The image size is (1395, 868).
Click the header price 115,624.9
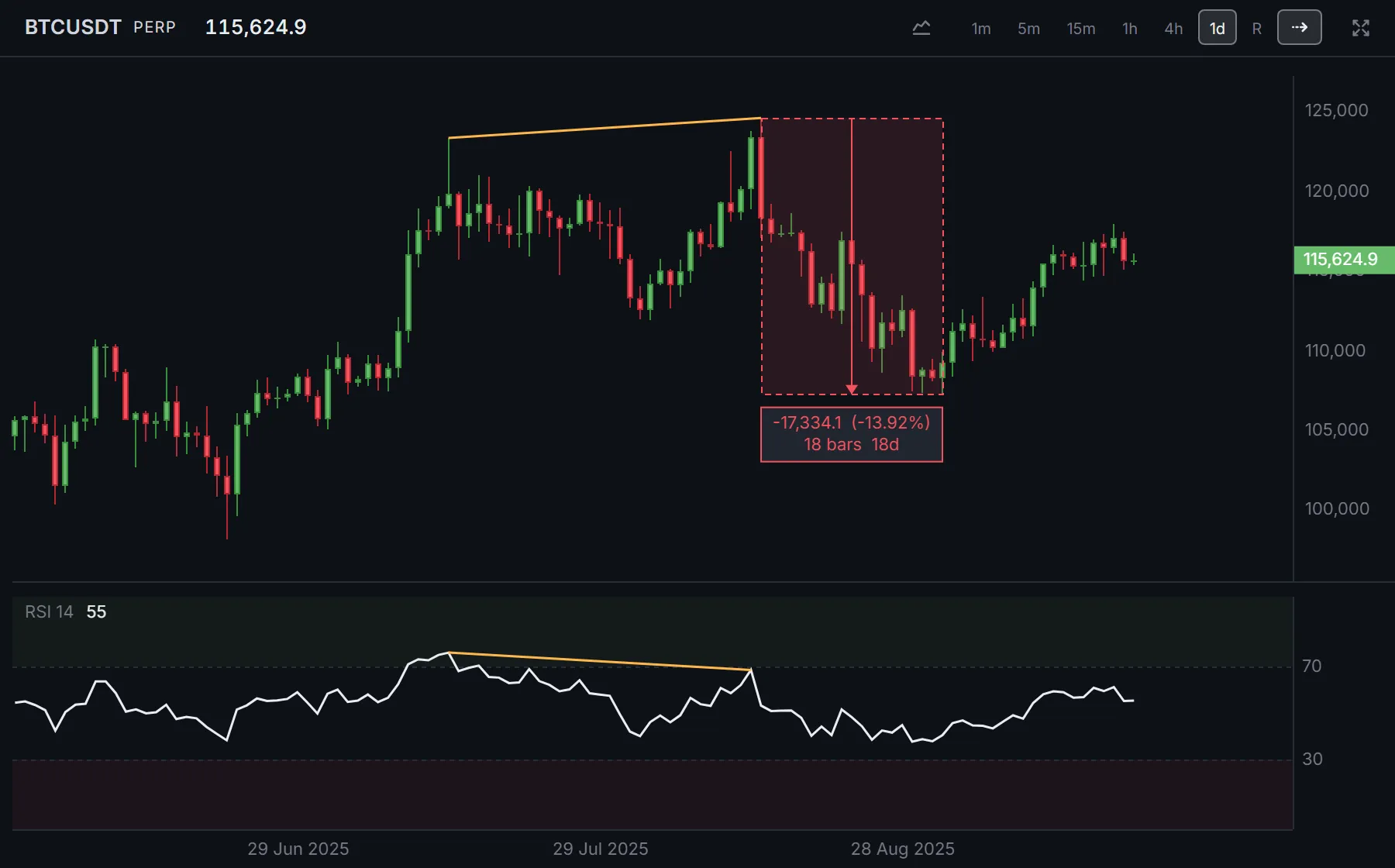[x=256, y=27]
